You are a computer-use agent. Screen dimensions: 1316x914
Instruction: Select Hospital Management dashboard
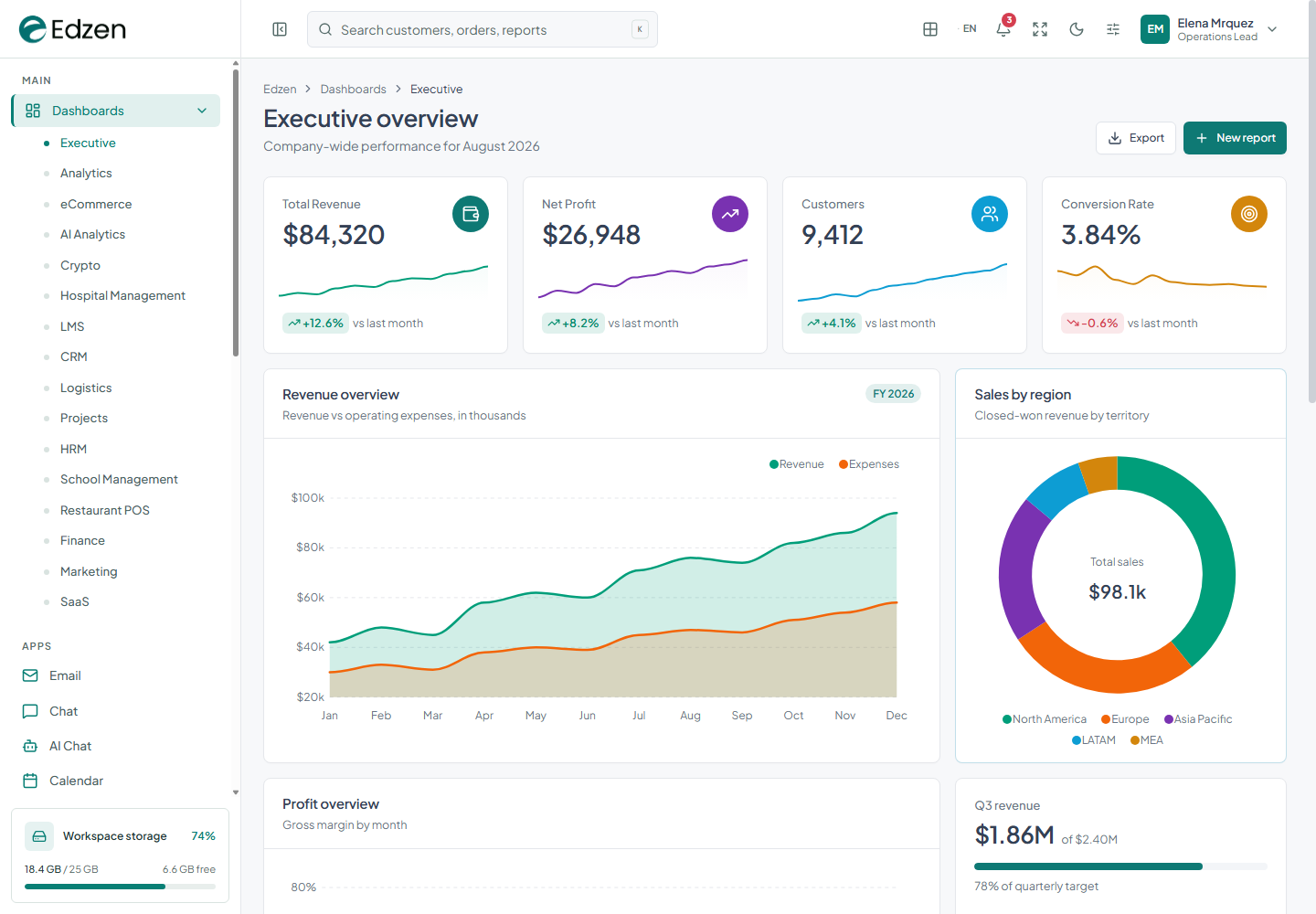point(122,296)
